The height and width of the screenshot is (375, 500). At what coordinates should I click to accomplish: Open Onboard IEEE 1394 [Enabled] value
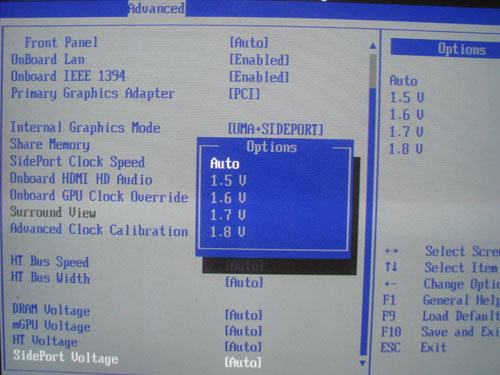(259, 77)
